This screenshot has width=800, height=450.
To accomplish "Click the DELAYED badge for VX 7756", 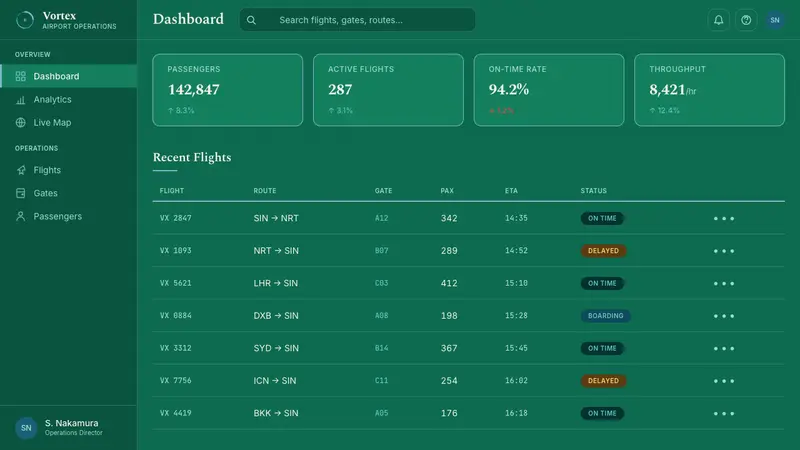I will click(603, 381).
